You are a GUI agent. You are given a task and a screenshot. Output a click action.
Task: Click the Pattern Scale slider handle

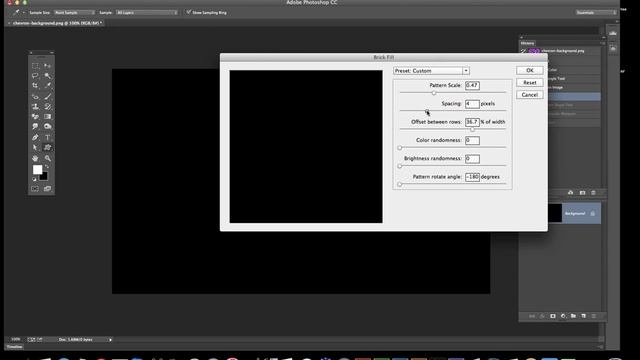click(433, 93)
